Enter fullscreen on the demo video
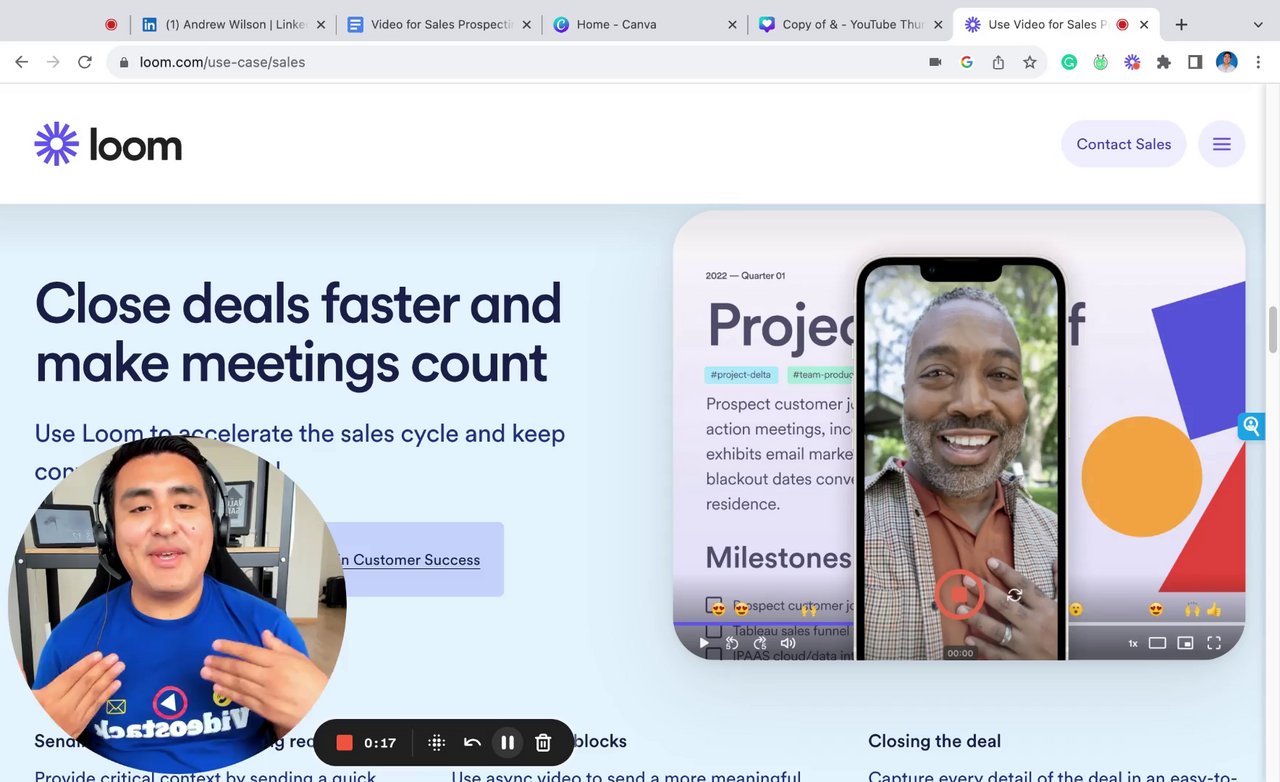Image resolution: width=1280 pixels, height=782 pixels. click(x=1214, y=643)
